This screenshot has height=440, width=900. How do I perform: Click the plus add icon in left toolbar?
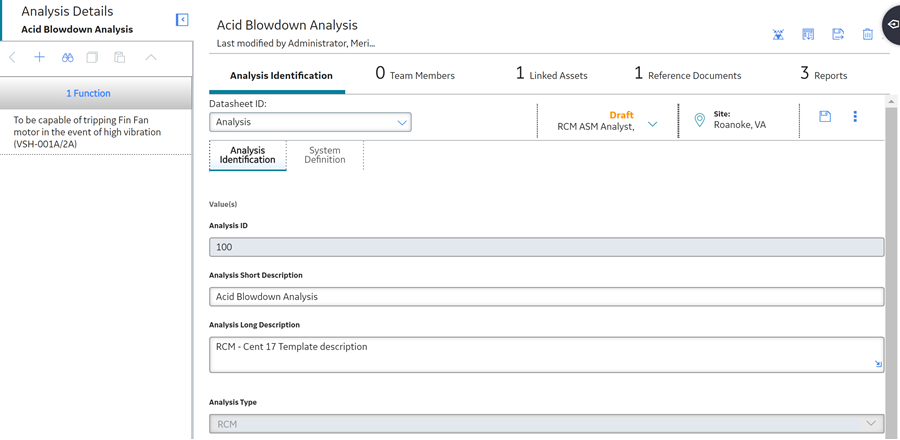(x=39, y=57)
